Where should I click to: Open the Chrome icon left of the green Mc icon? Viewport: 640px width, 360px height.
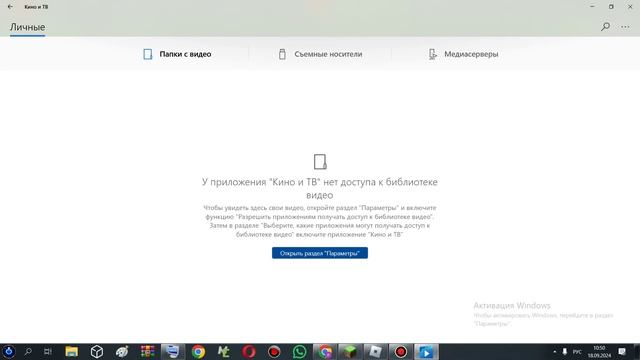click(x=198, y=351)
